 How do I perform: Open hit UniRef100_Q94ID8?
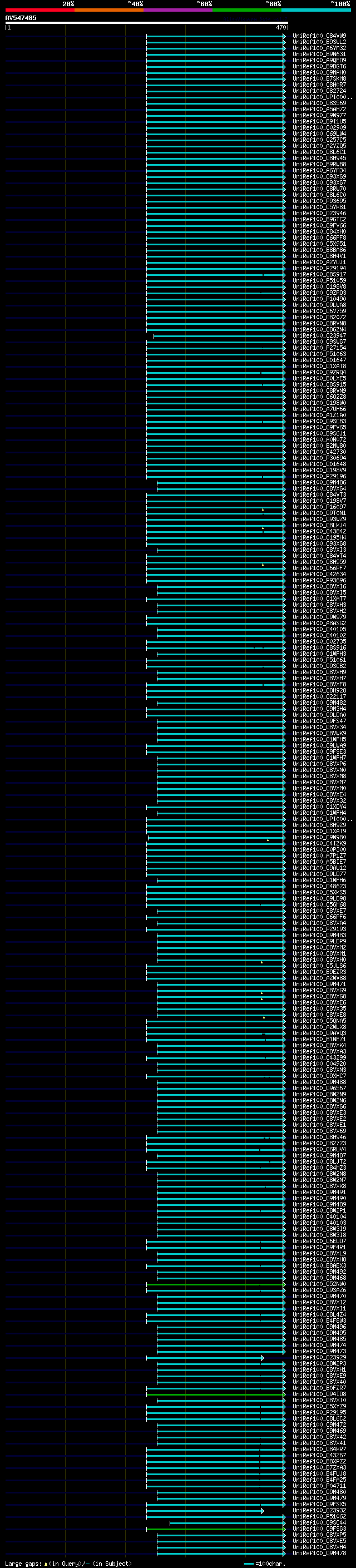tap(319, 1394)
